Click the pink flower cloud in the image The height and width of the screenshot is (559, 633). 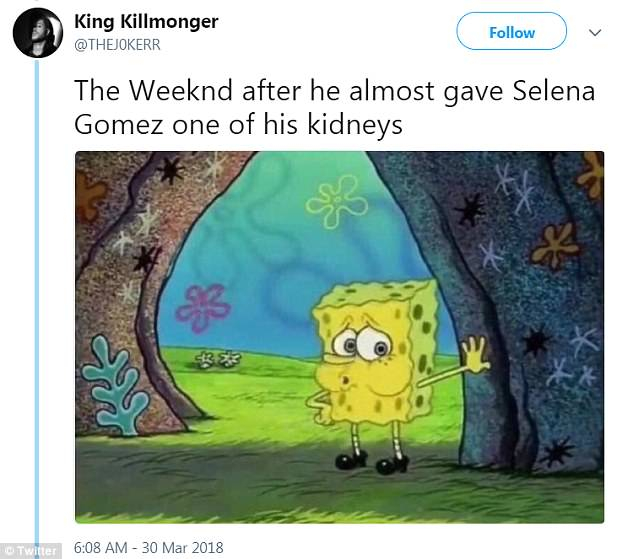[203, 308]
